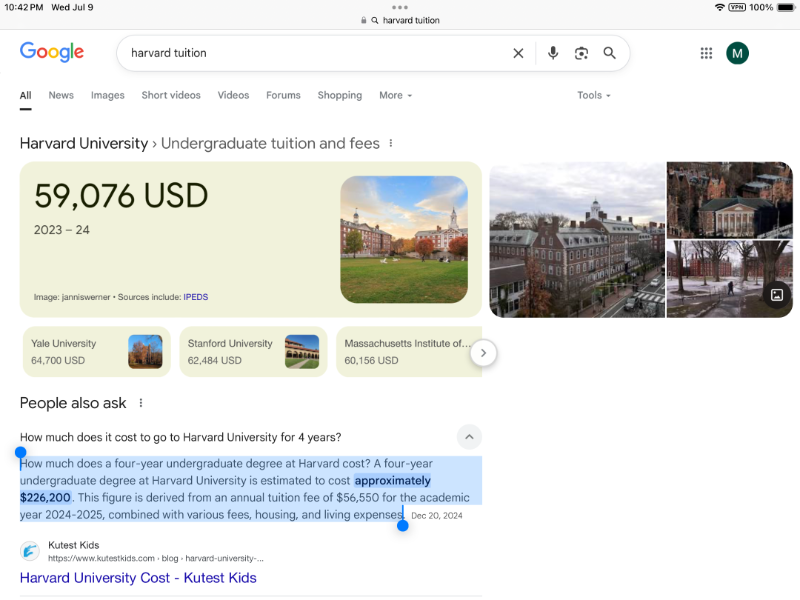Open the Google homepage logo
The height and width of the screenshot is (600, 800).
52,52
